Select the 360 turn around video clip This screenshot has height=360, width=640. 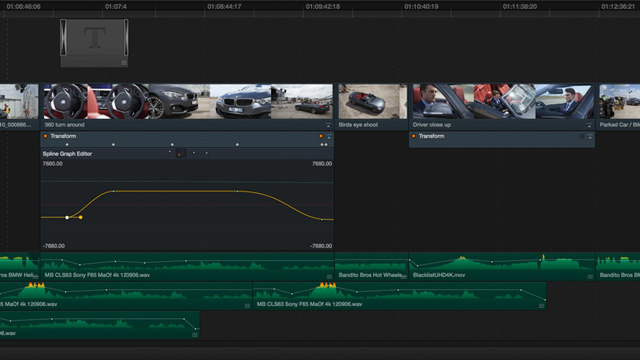(187, 107)
